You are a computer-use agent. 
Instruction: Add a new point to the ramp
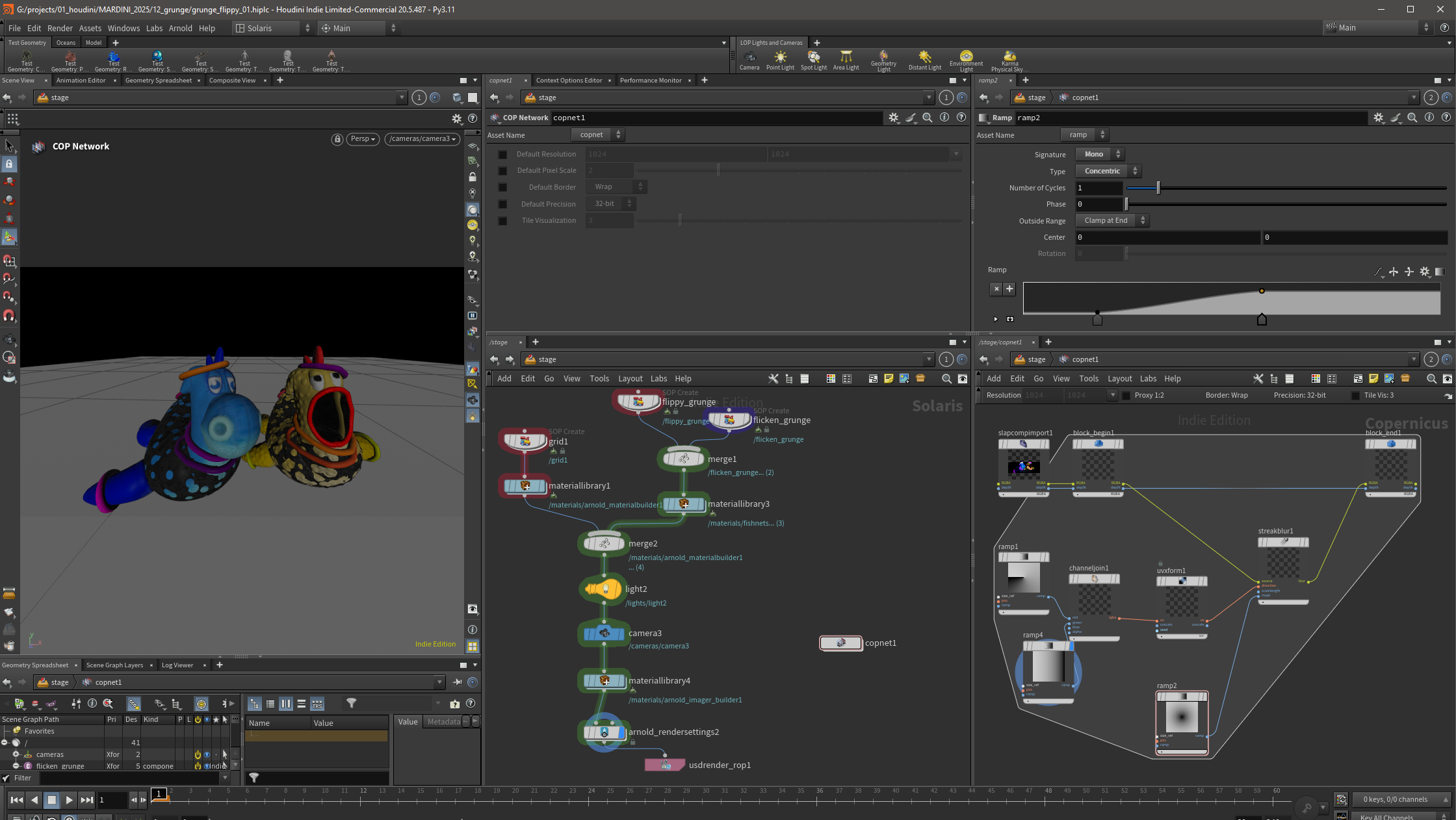[1009, 289]
